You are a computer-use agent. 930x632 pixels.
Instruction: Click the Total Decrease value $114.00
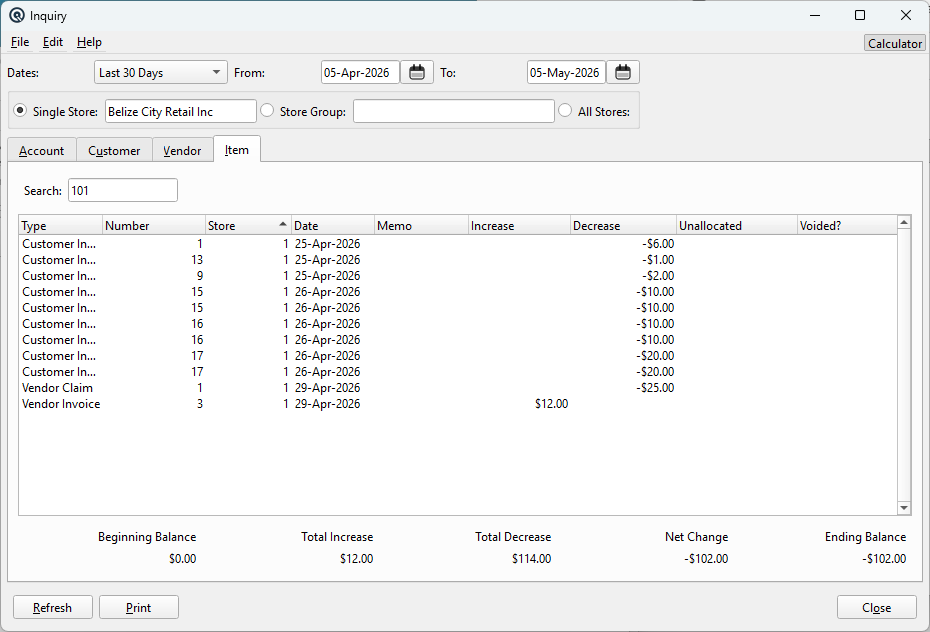pos(531,558)
